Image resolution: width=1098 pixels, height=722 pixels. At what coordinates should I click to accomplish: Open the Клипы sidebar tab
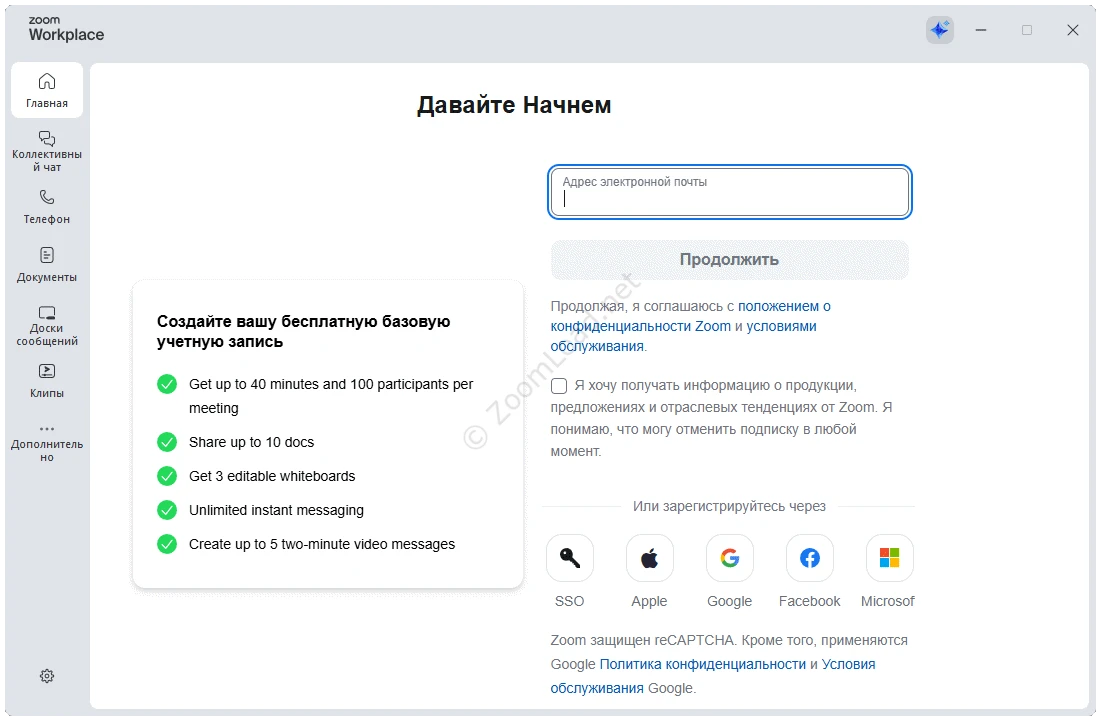[x=47, y=380]
